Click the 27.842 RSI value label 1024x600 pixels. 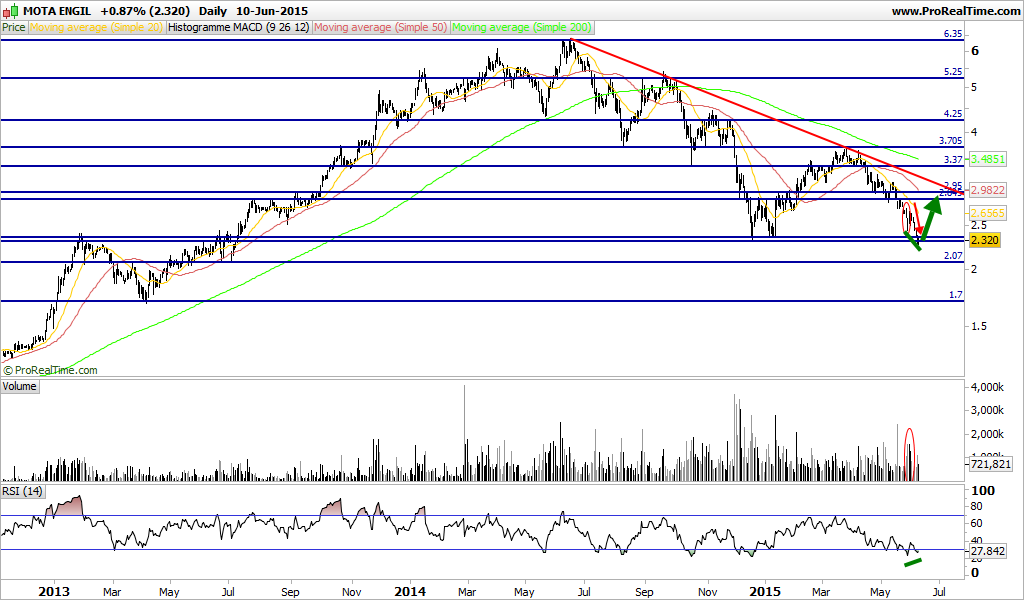987,552
